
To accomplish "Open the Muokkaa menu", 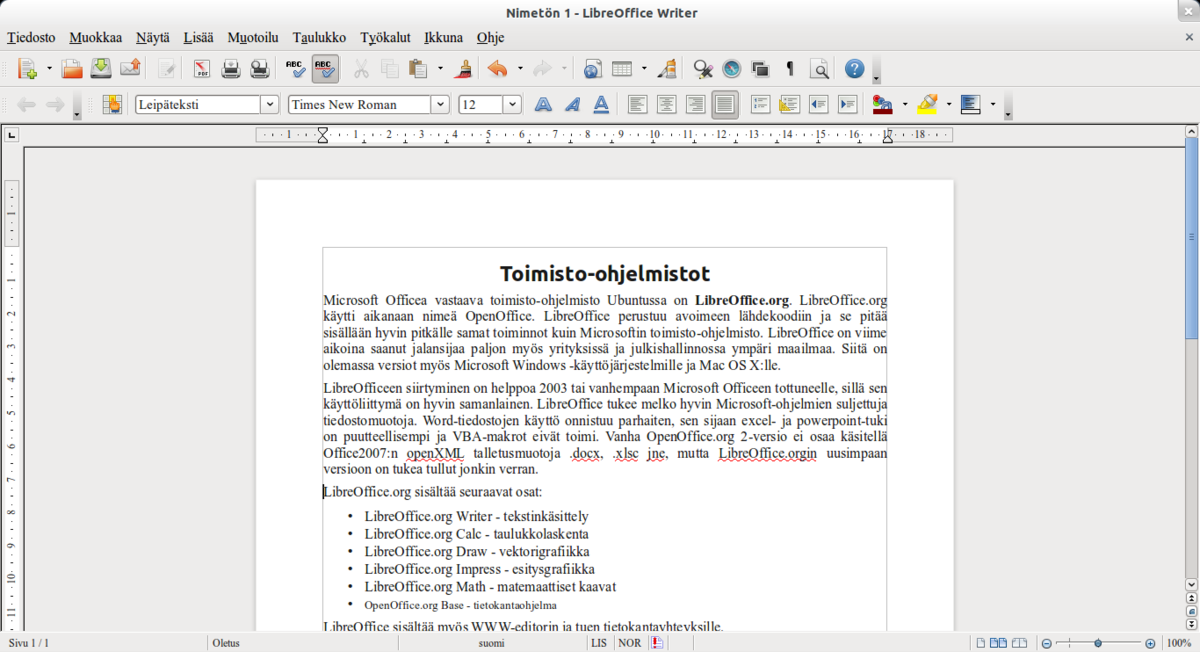I will [95, 37].
